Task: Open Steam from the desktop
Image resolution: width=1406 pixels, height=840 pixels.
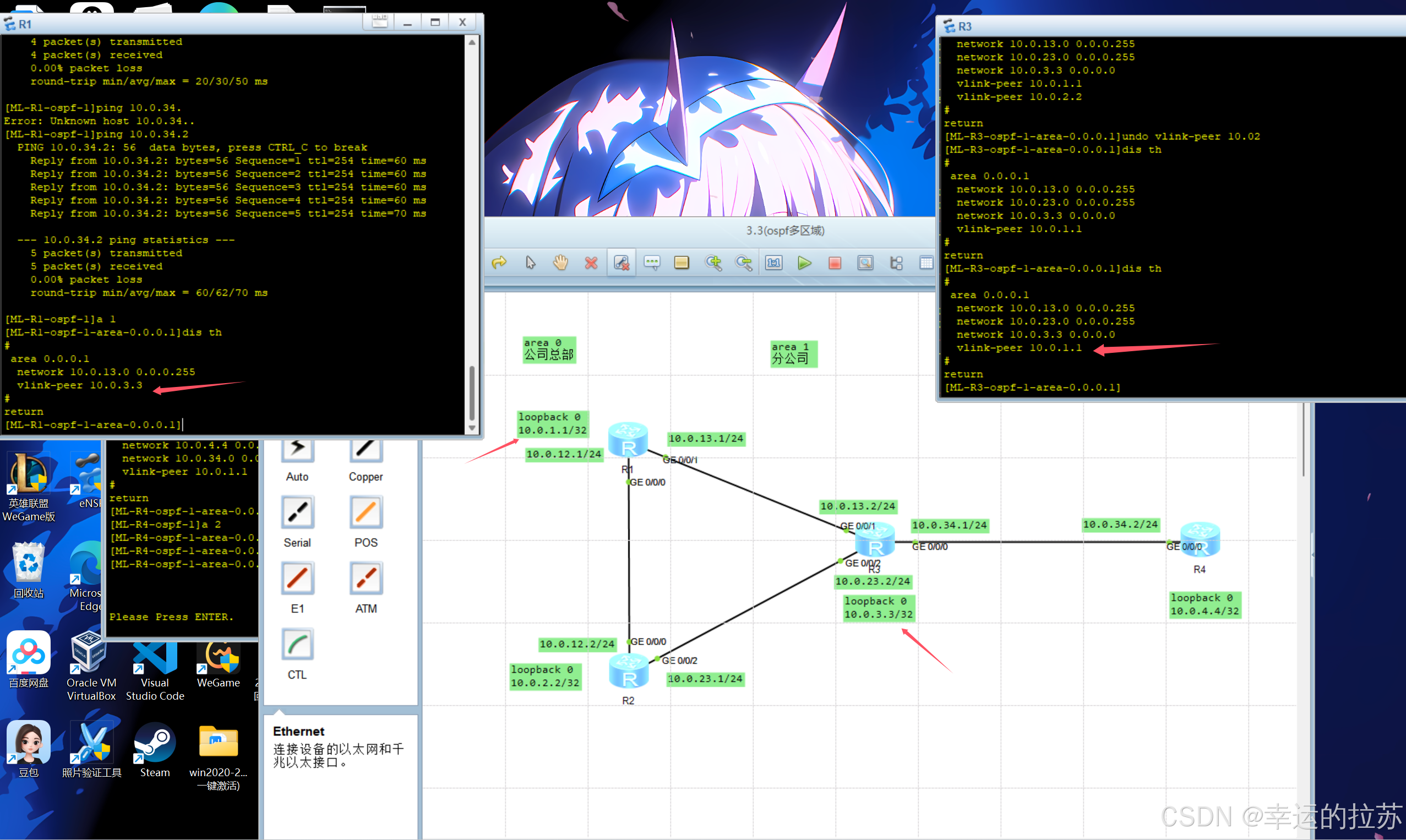Action: 155,743
